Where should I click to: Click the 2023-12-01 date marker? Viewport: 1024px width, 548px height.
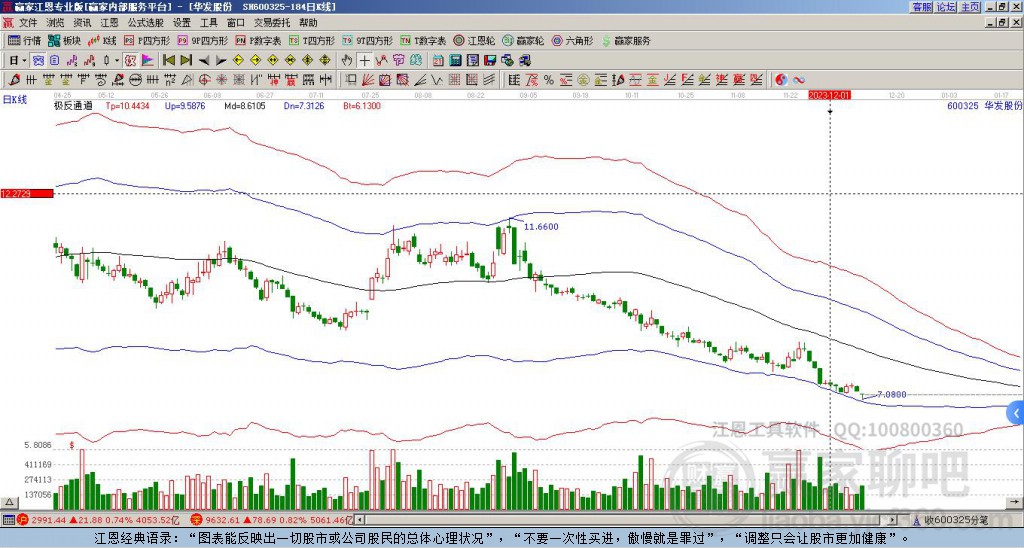click(x=829, y=95)
